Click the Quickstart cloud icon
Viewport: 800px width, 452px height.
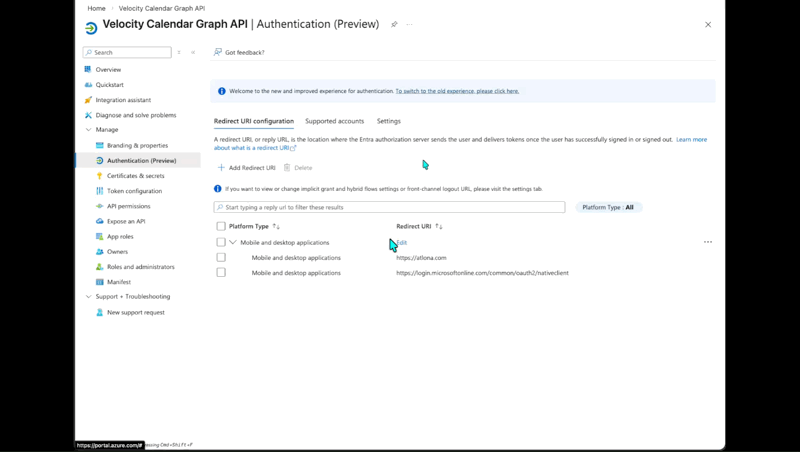coord(88,85)
